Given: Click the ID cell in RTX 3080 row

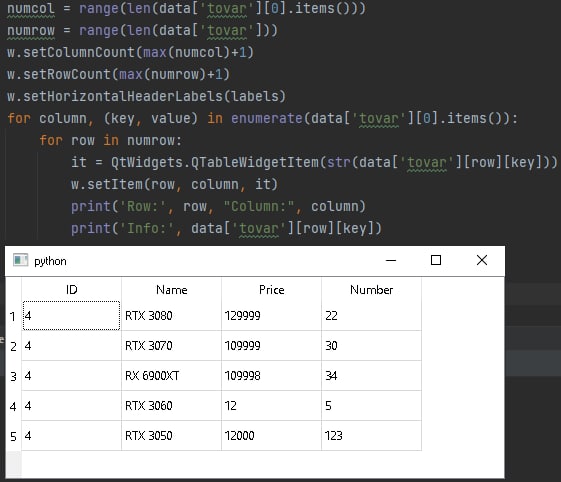Looking at the screenshot, I should pyautogui.click(x=72, y=316).
